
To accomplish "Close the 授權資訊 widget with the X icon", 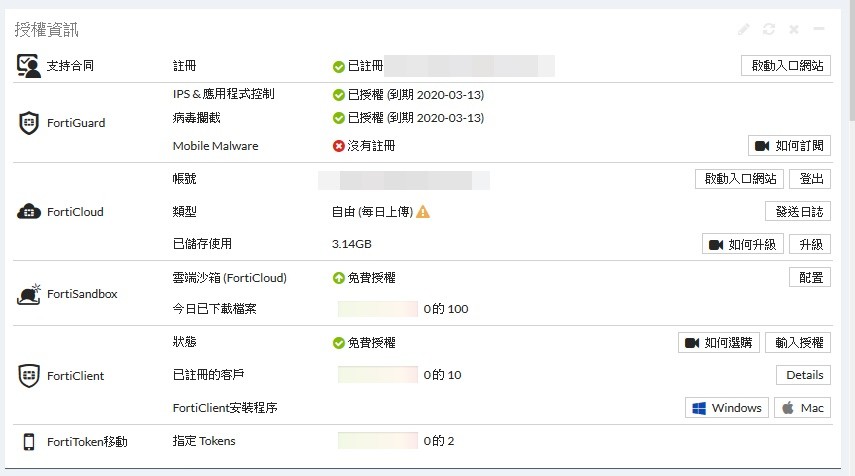I will (794, 29).
